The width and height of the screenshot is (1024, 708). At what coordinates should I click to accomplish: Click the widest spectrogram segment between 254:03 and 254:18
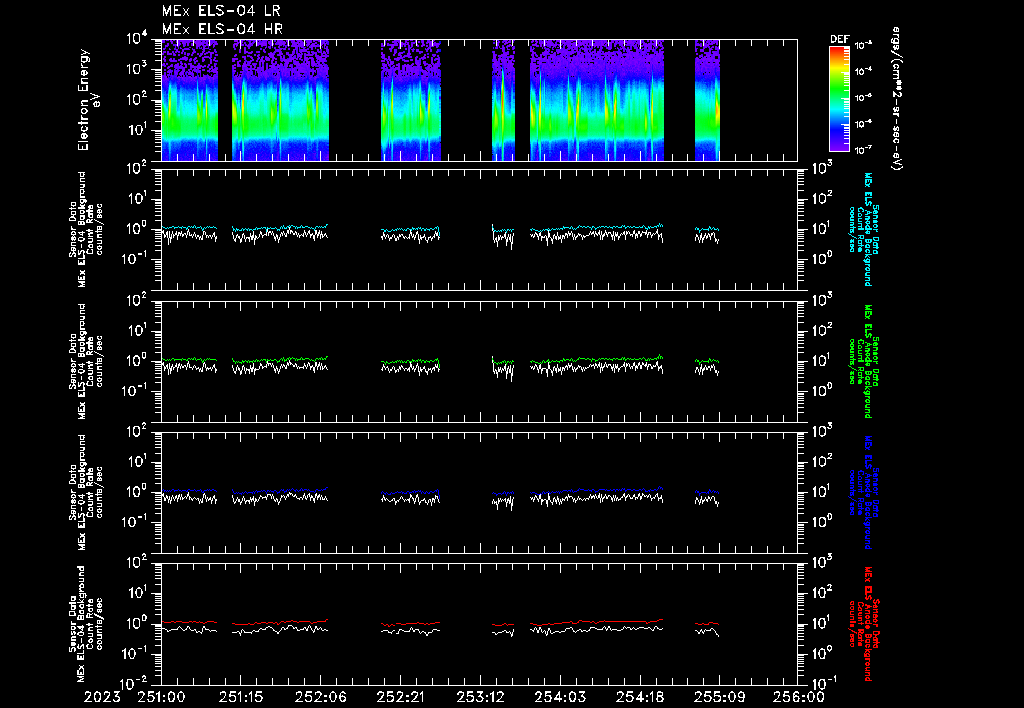[597, 100]
